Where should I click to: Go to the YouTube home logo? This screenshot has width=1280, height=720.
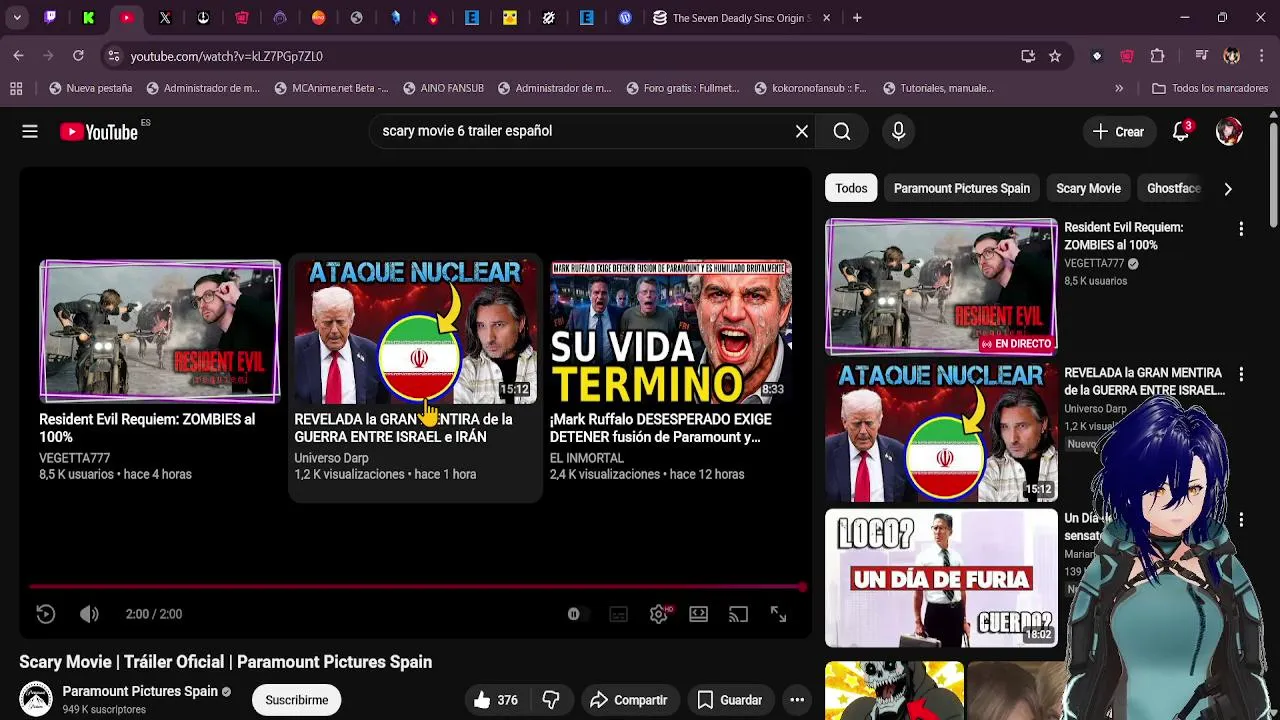coord(98,131)
